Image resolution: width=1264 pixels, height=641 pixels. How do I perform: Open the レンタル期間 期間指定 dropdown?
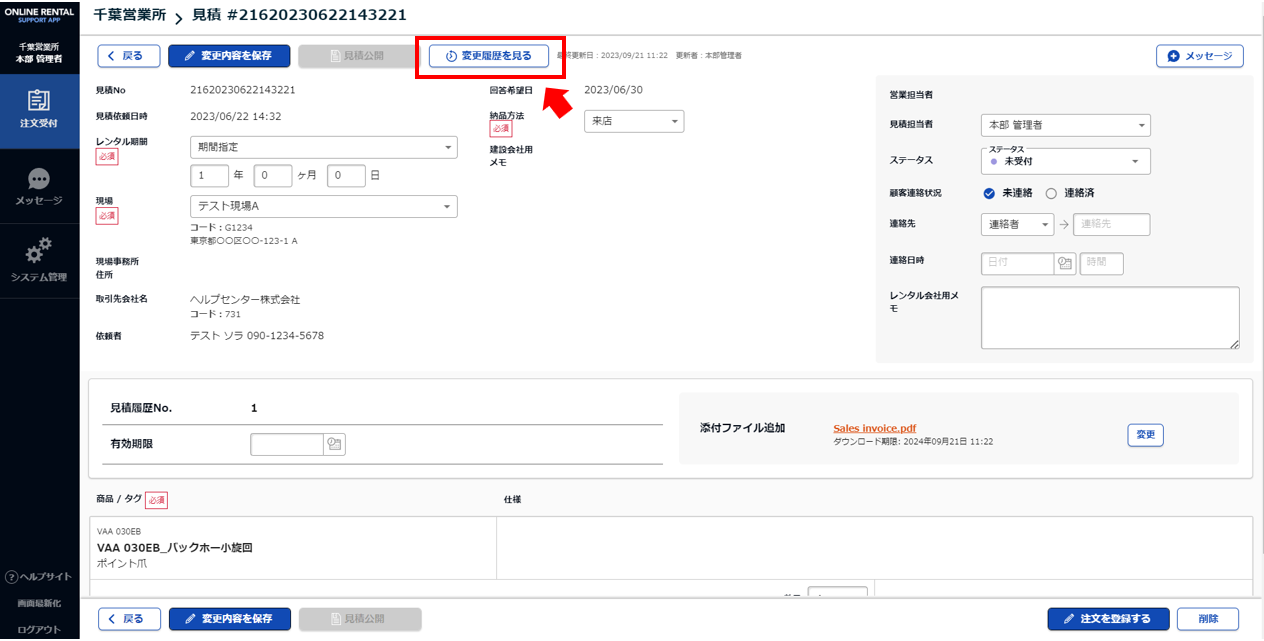[x=323, y=147]
